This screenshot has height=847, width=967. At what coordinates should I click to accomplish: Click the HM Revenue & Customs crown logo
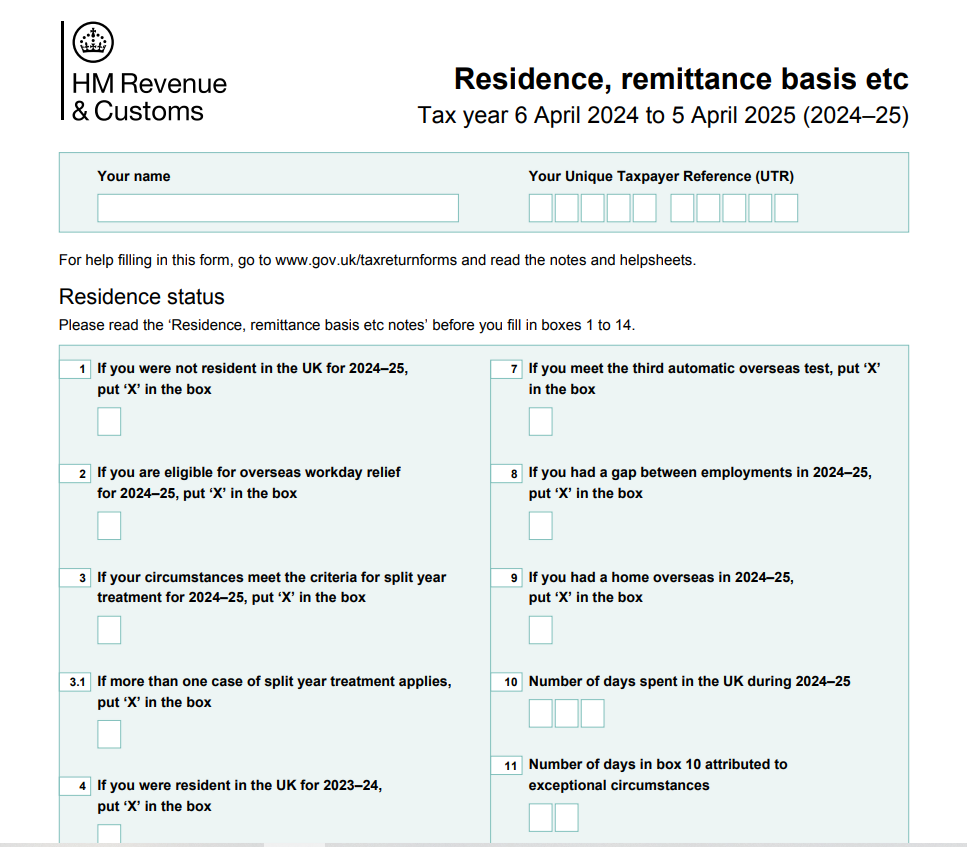(x=94, y=42)
